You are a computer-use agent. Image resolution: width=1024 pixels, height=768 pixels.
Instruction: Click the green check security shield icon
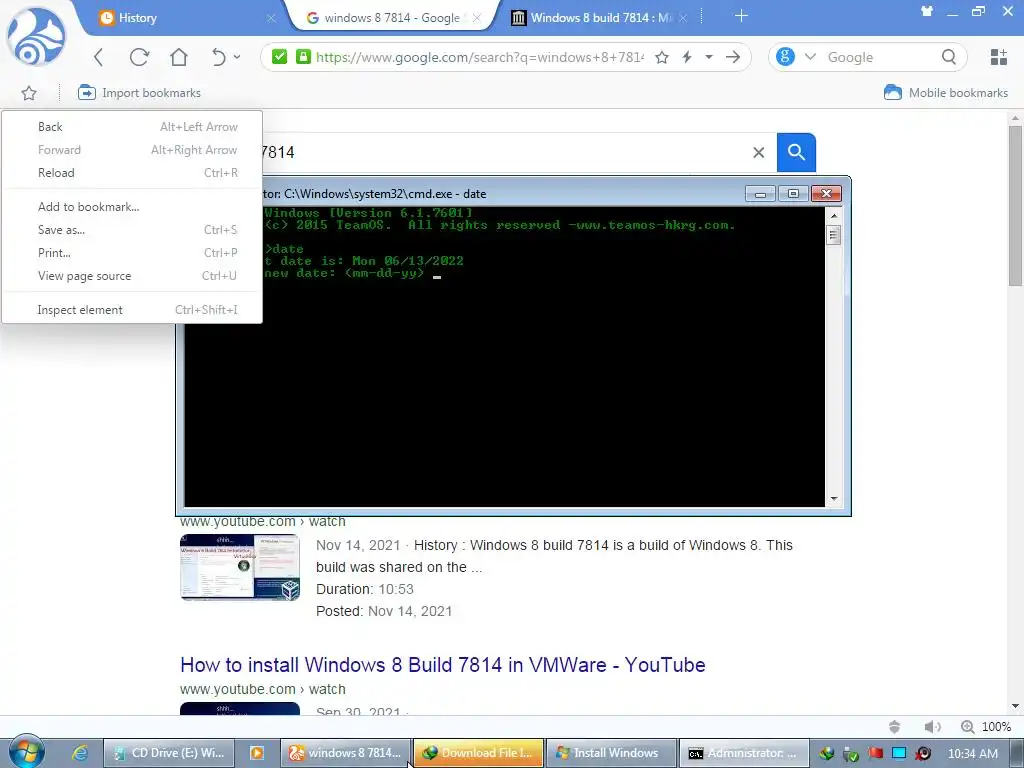(x=280, y=57)
